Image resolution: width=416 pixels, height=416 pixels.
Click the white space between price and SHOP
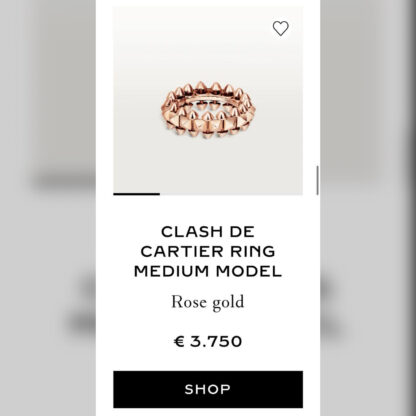click(x=208, y=360)
